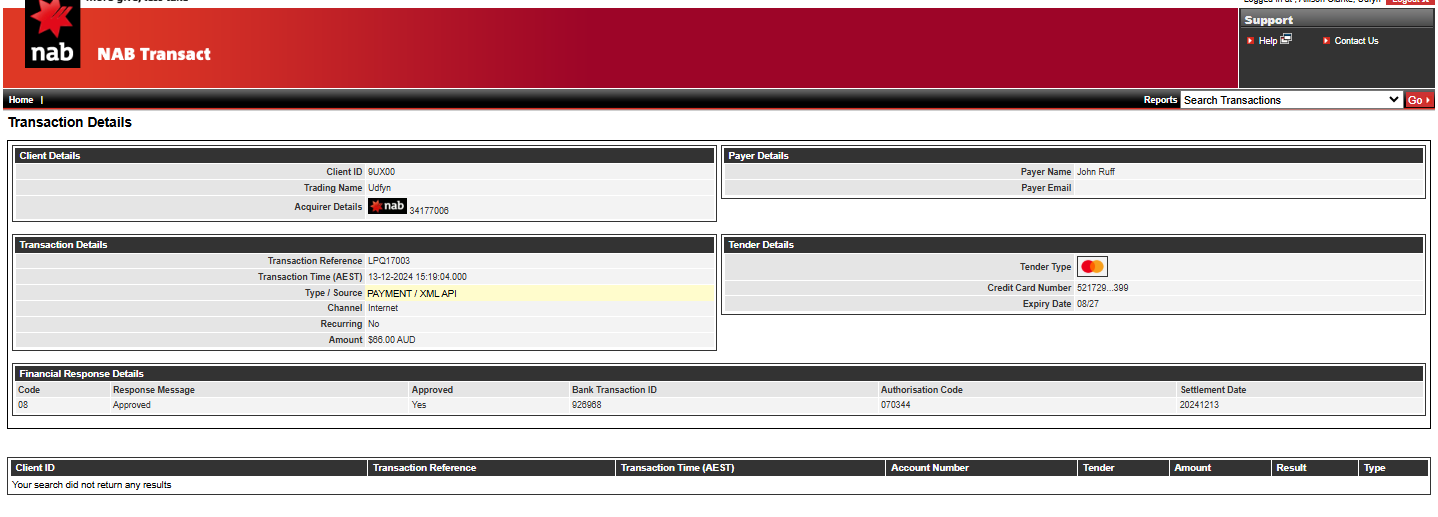Image resolution: width=1438 pixels, height=517 pixels.
Task: Click the Mastercard tender type icon
Action: coord(1092,267)
